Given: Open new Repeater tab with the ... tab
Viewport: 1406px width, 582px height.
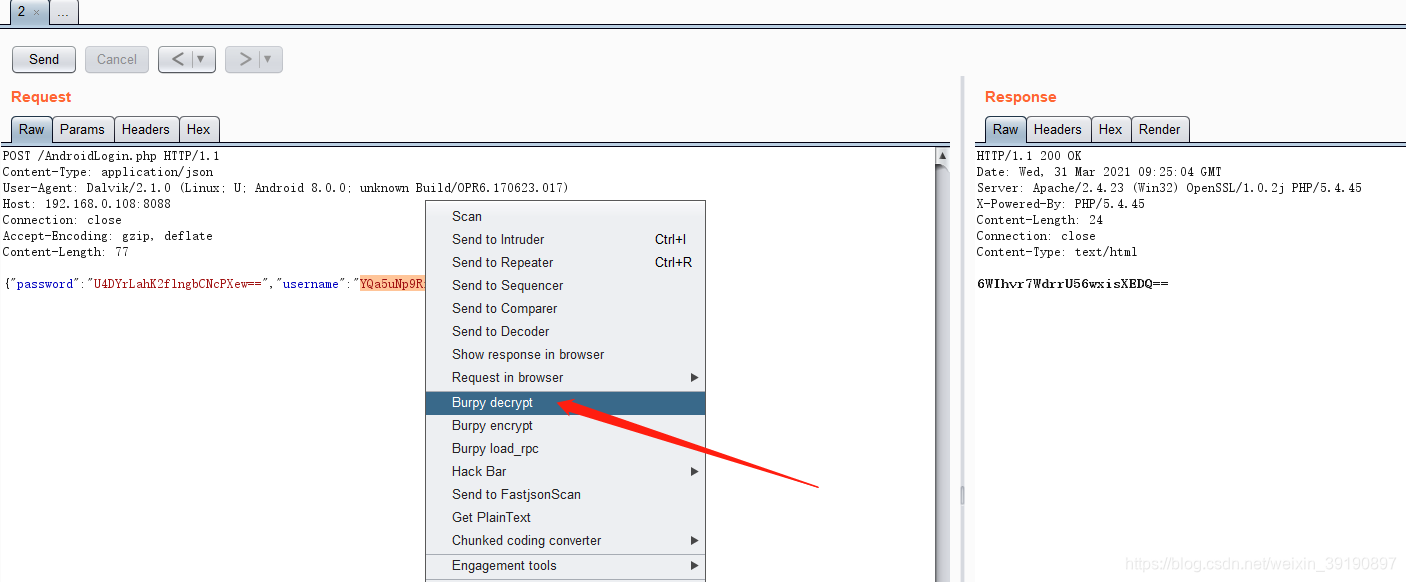Looking at the screenshot, I should pyautogui.click(x=63, y=12).
